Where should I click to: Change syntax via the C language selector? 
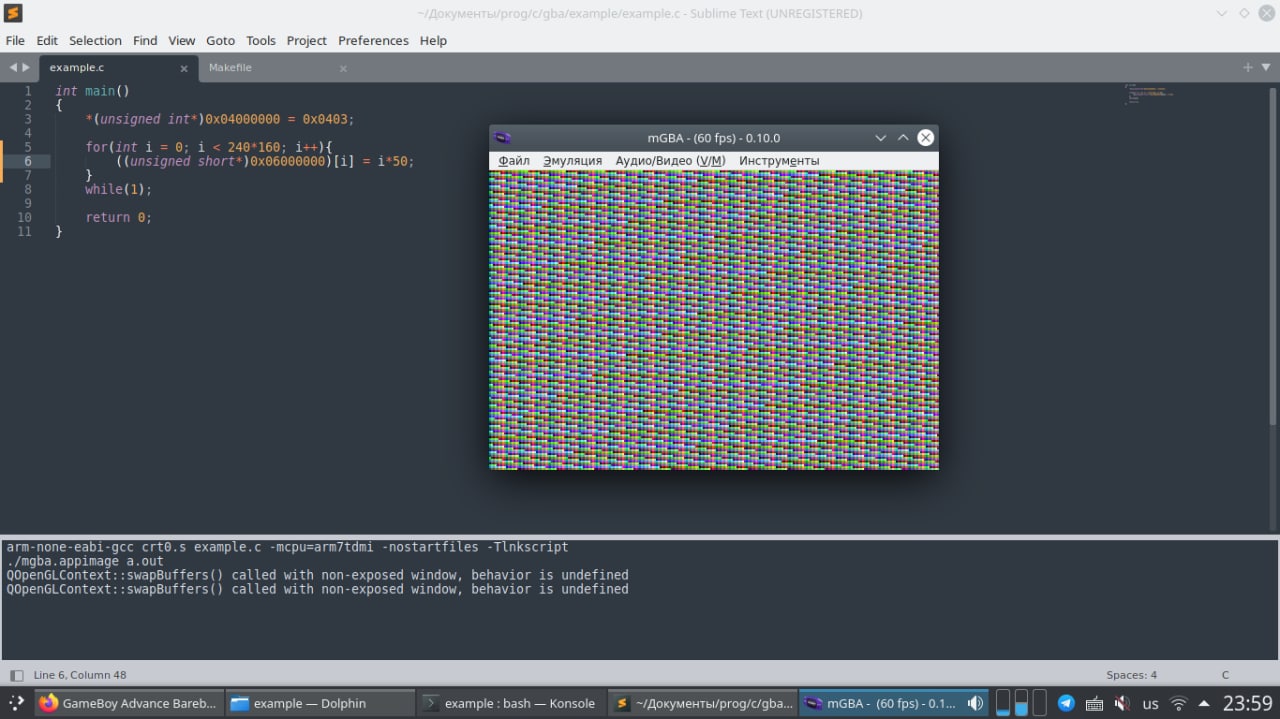pyautogui.click(x=1225, y=675)
